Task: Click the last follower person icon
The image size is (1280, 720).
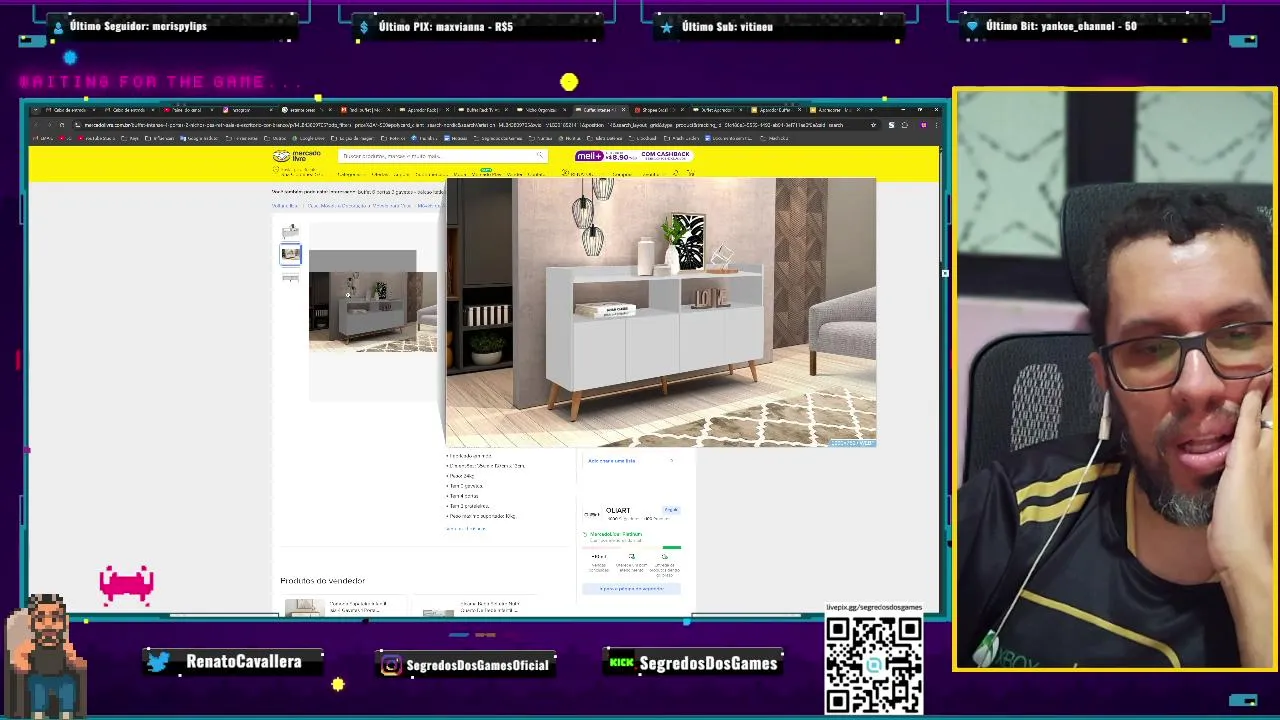Action: click(x=57, y=27)
